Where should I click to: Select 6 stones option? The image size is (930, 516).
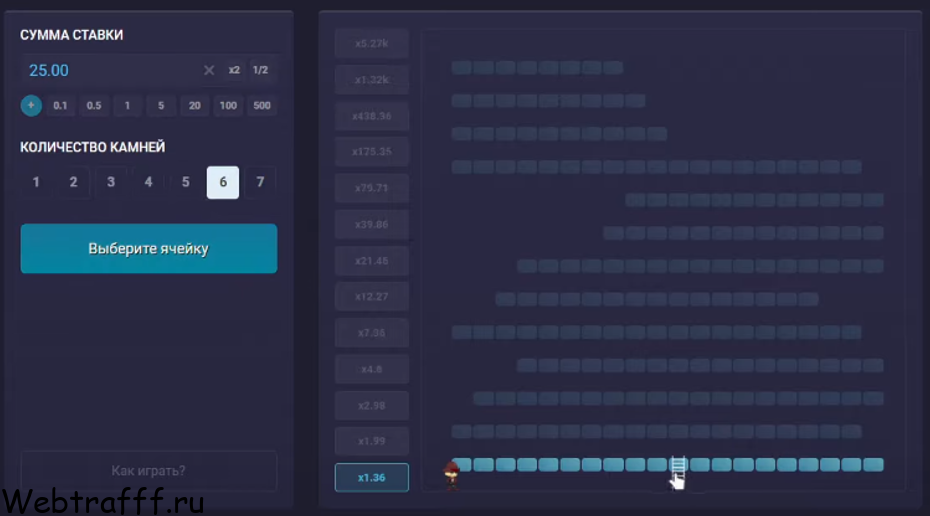pos(223,182)
